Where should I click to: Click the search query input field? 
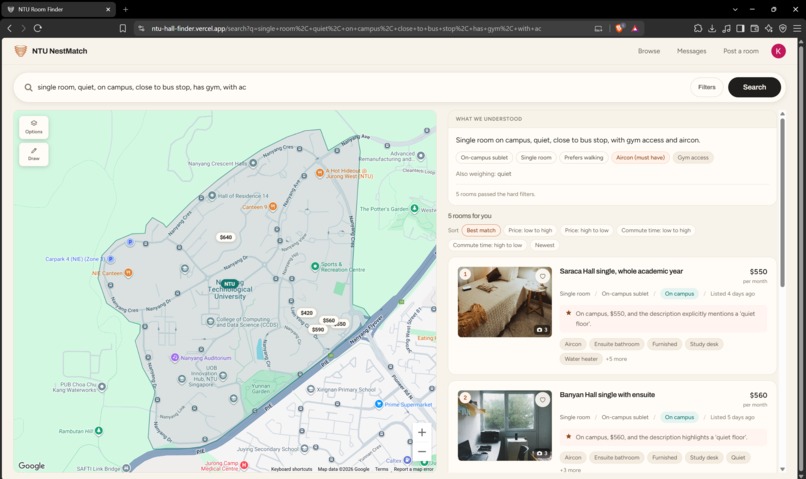click(x=360, y=87)
